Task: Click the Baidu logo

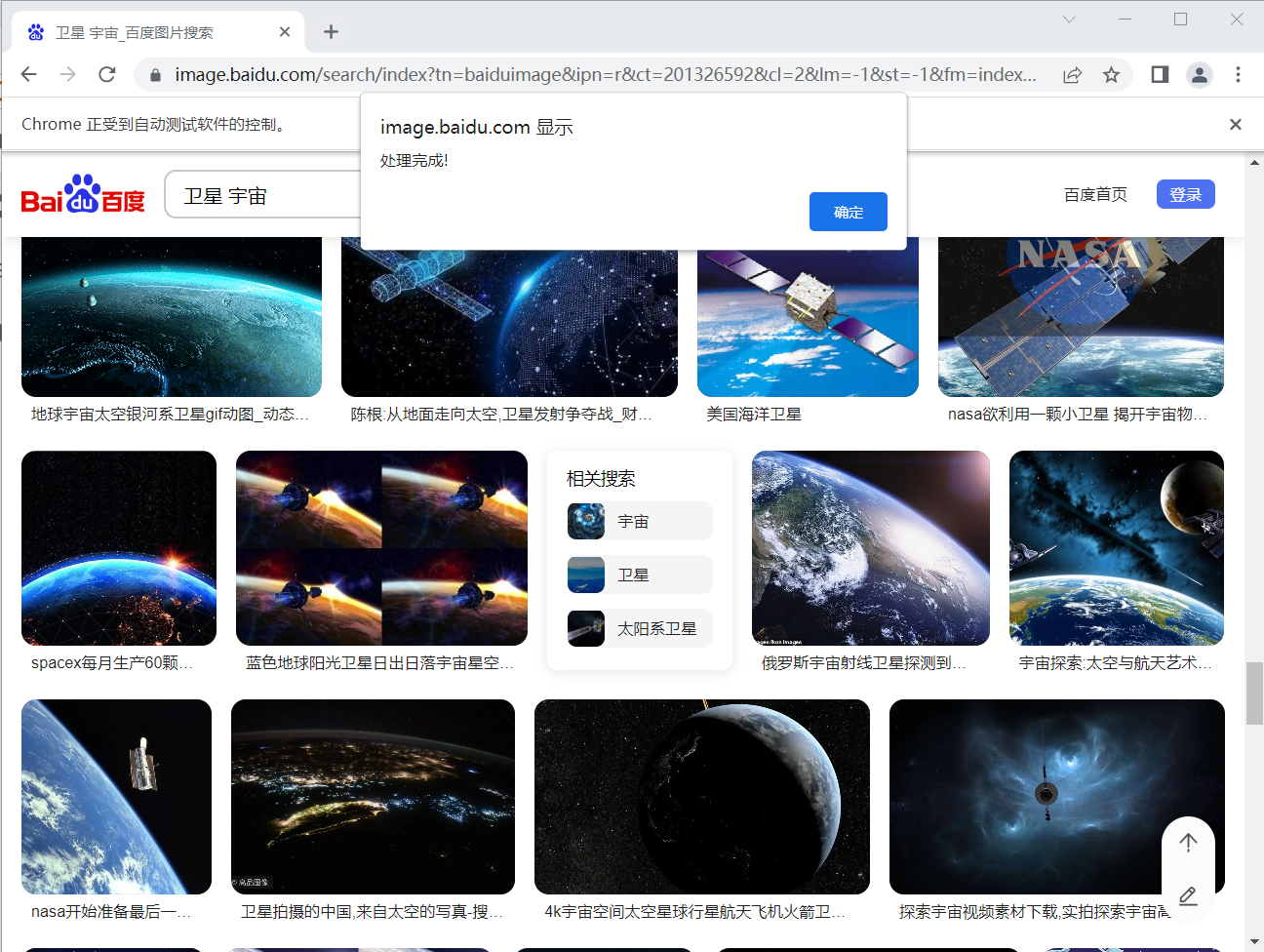Action: [x=82, y=194]
